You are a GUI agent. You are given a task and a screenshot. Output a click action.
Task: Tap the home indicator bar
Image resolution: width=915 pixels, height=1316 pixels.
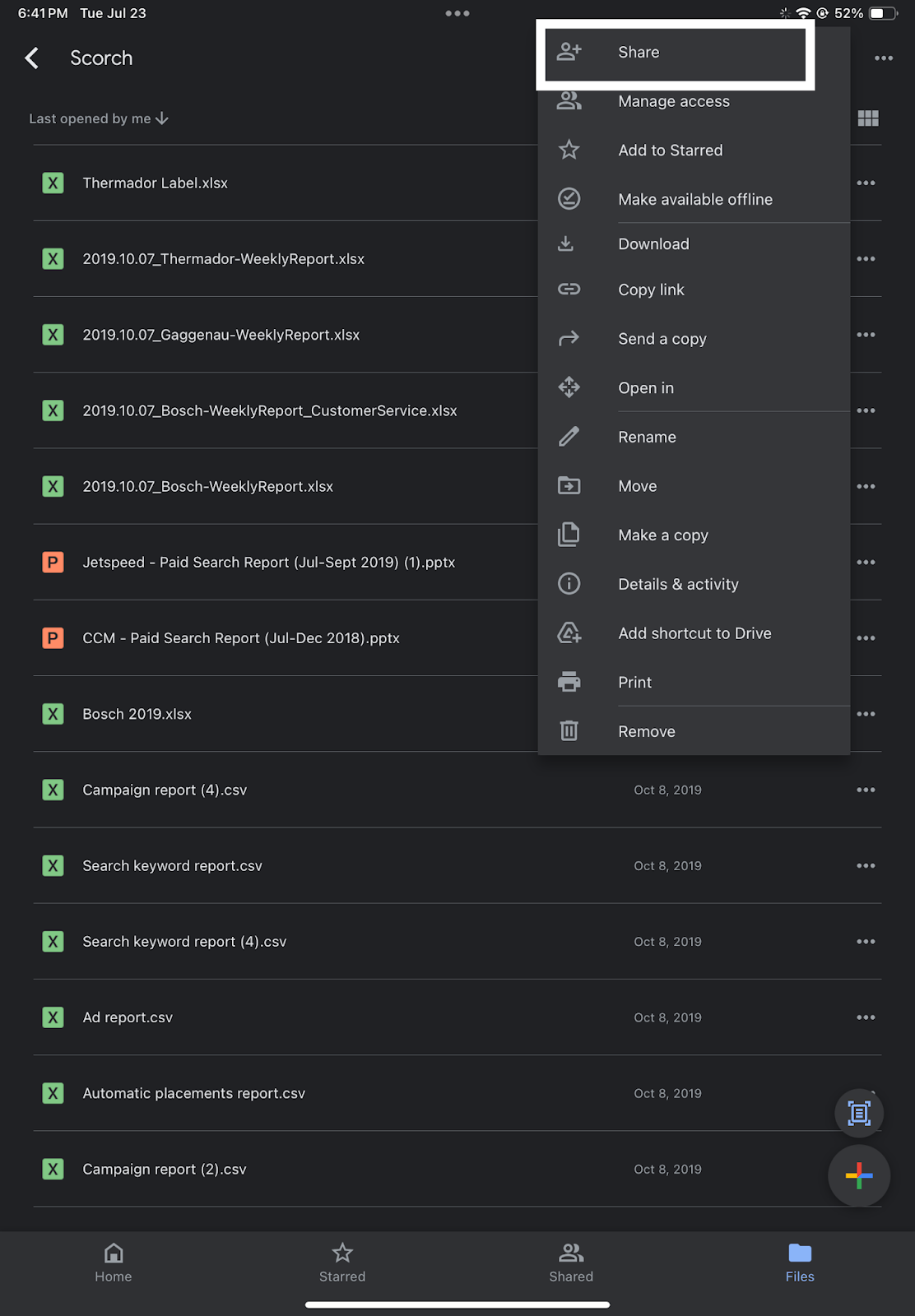point(457,1304)
